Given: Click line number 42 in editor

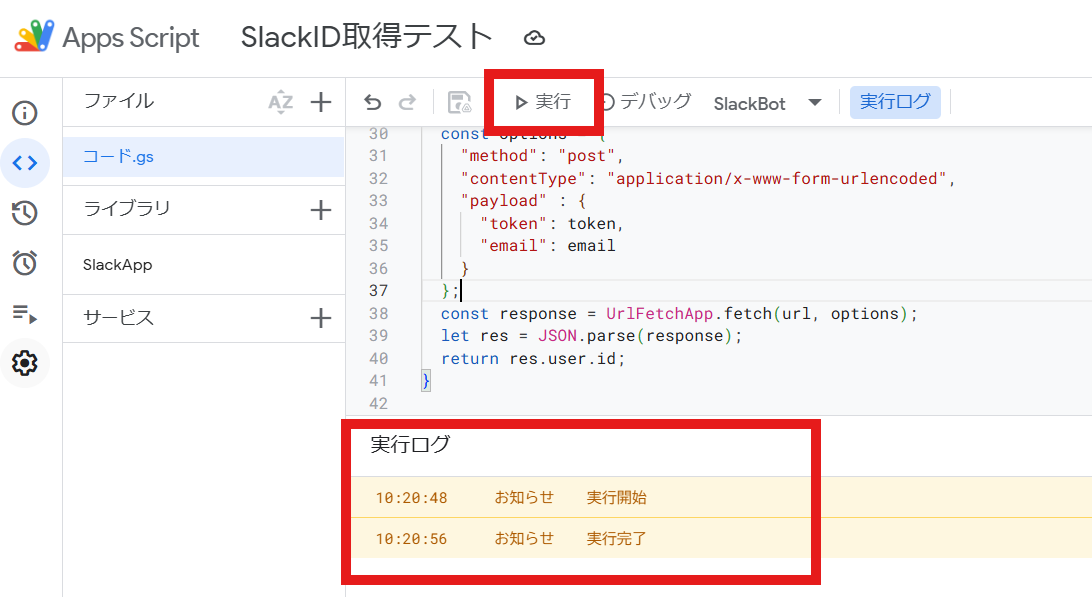Looking at the screenshot, I should click(378, 403).
